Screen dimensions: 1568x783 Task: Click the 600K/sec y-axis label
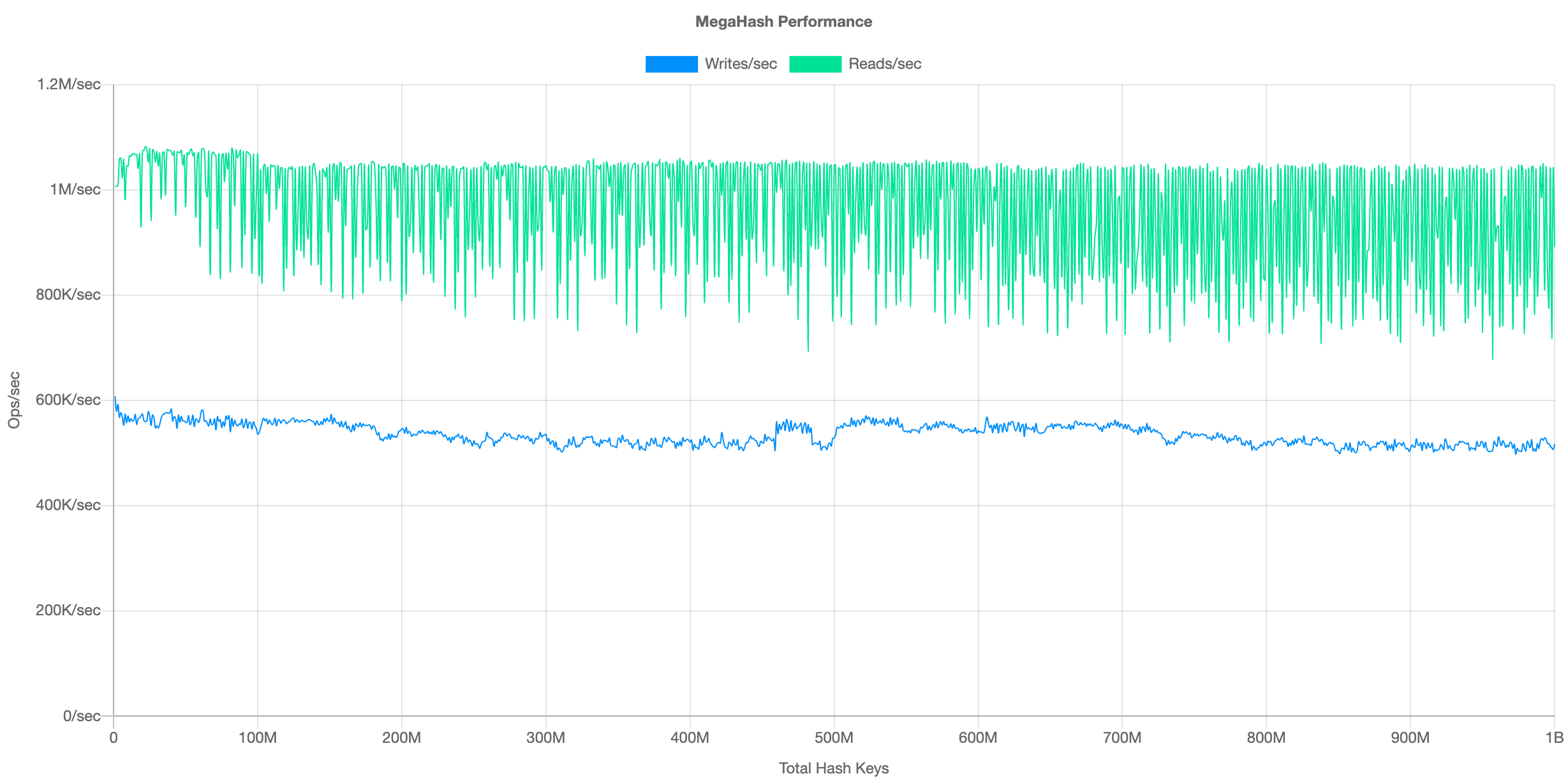[68, 400]
